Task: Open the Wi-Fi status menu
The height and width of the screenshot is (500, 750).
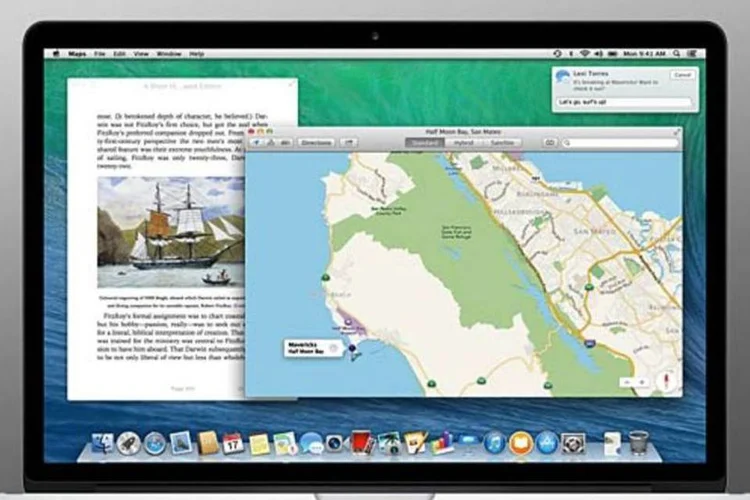Action: click(585, 54)
